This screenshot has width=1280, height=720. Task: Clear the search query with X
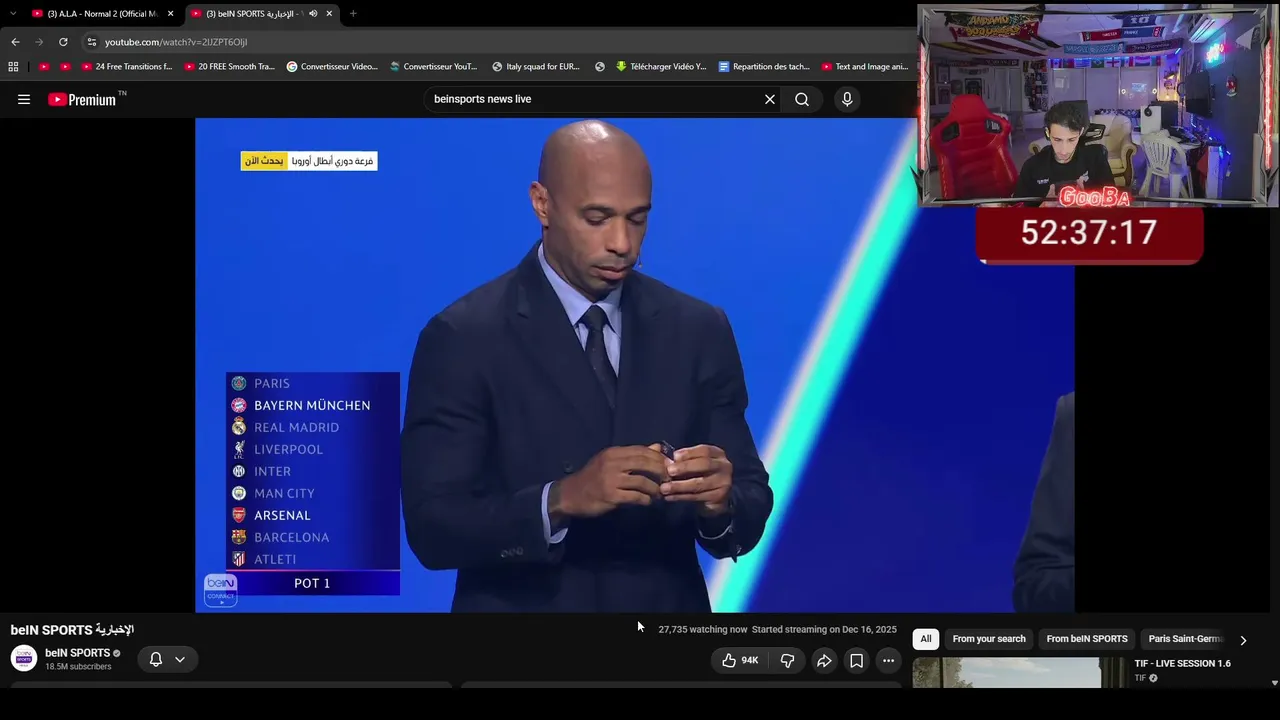[770, 99]
